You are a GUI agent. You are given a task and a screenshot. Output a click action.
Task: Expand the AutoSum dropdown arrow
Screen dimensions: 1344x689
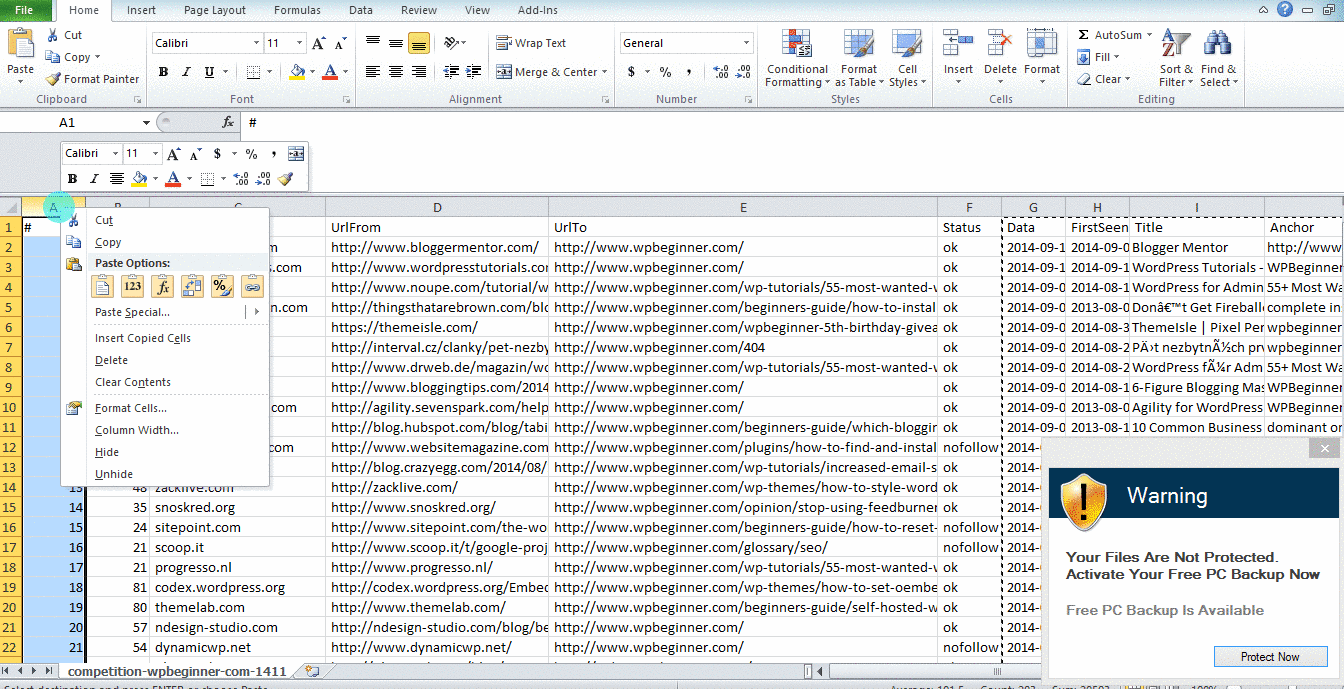tap(1150, 35)
